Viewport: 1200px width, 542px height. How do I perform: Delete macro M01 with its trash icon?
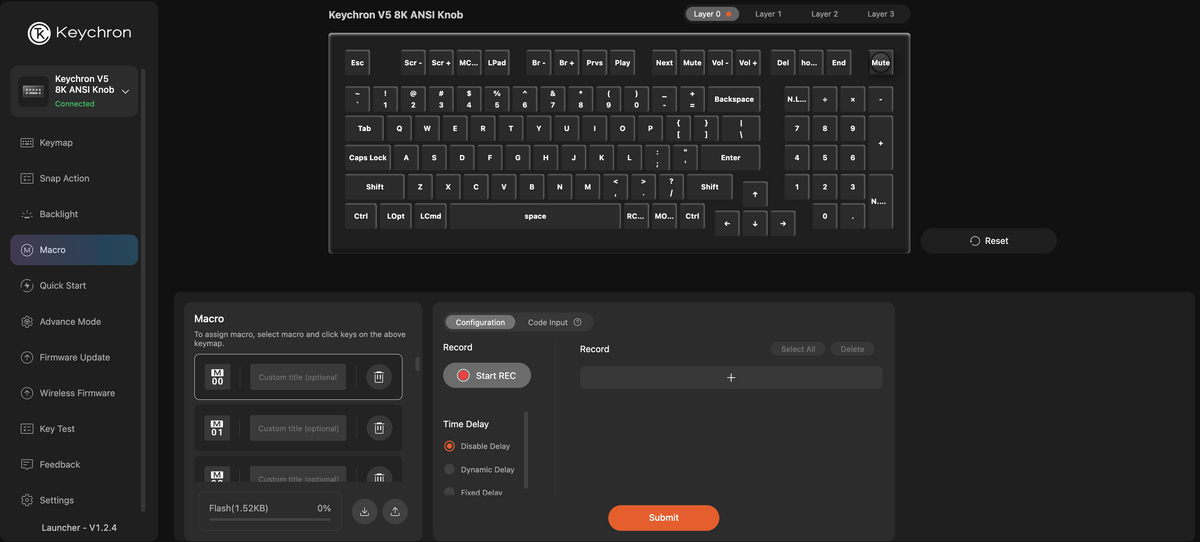coord(379,428)
